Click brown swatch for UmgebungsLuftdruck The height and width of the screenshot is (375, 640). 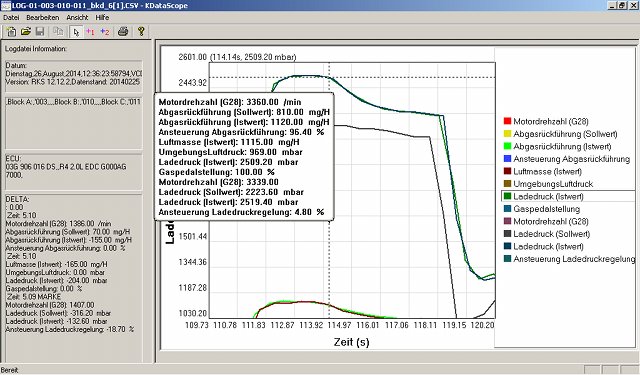coord(507,184)
